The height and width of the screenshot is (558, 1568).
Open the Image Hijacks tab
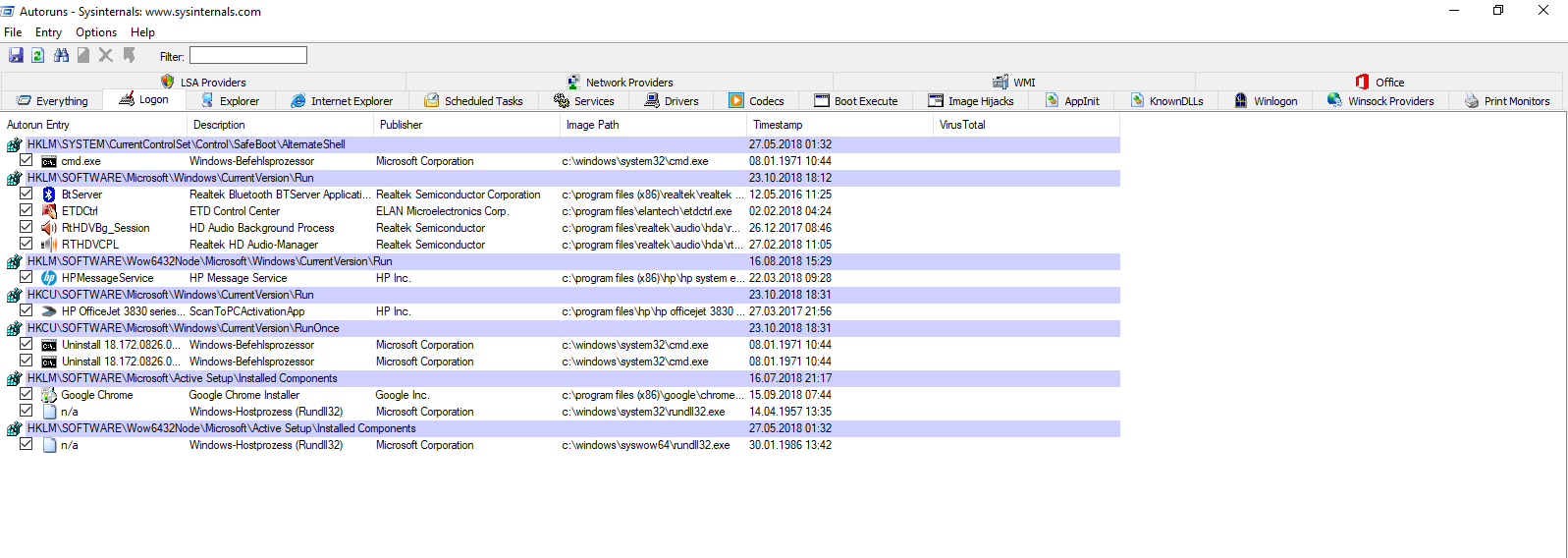[x=971, y=101]
